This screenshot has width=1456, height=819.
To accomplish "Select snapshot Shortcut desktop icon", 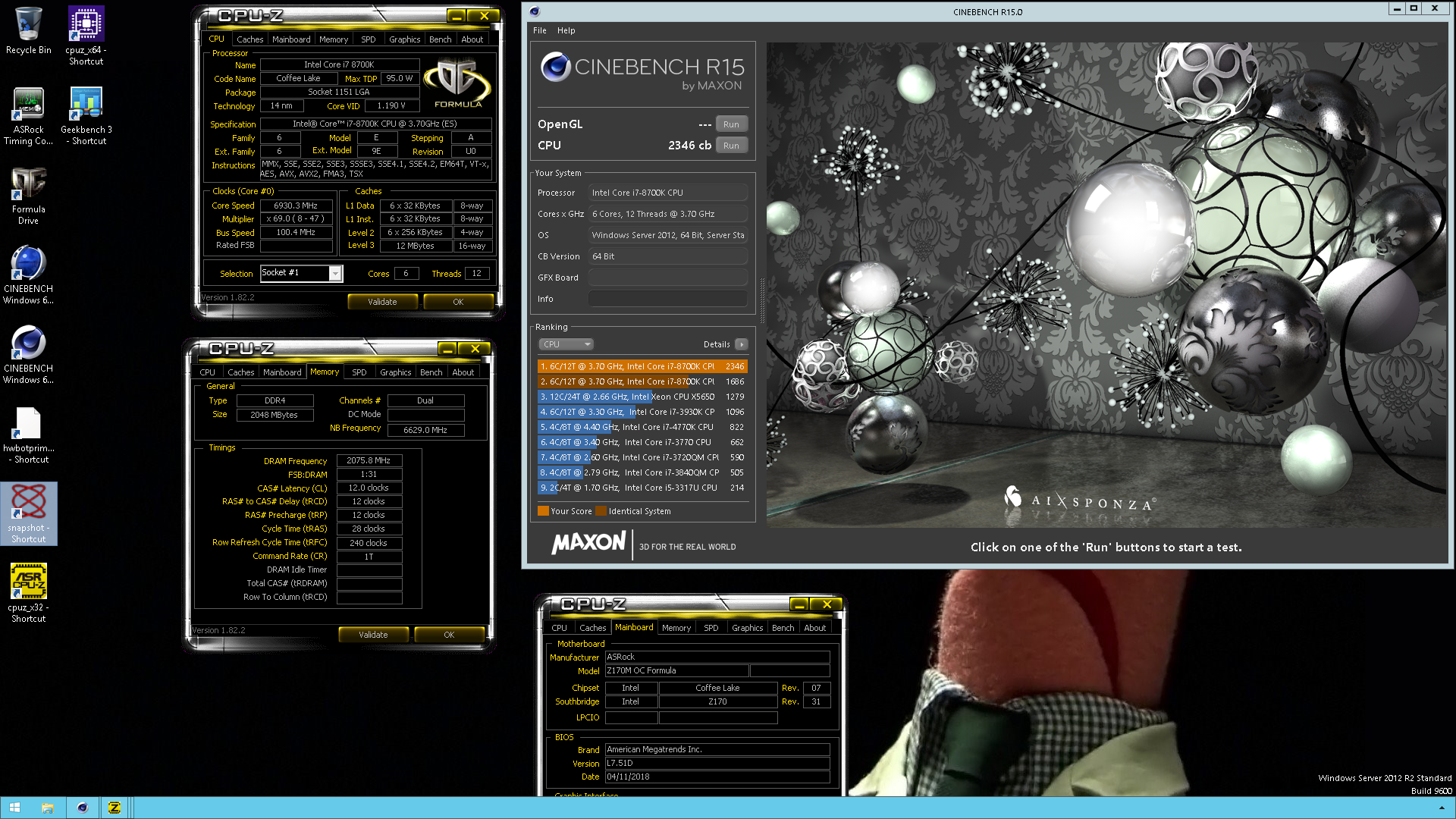I will [28, 513].
